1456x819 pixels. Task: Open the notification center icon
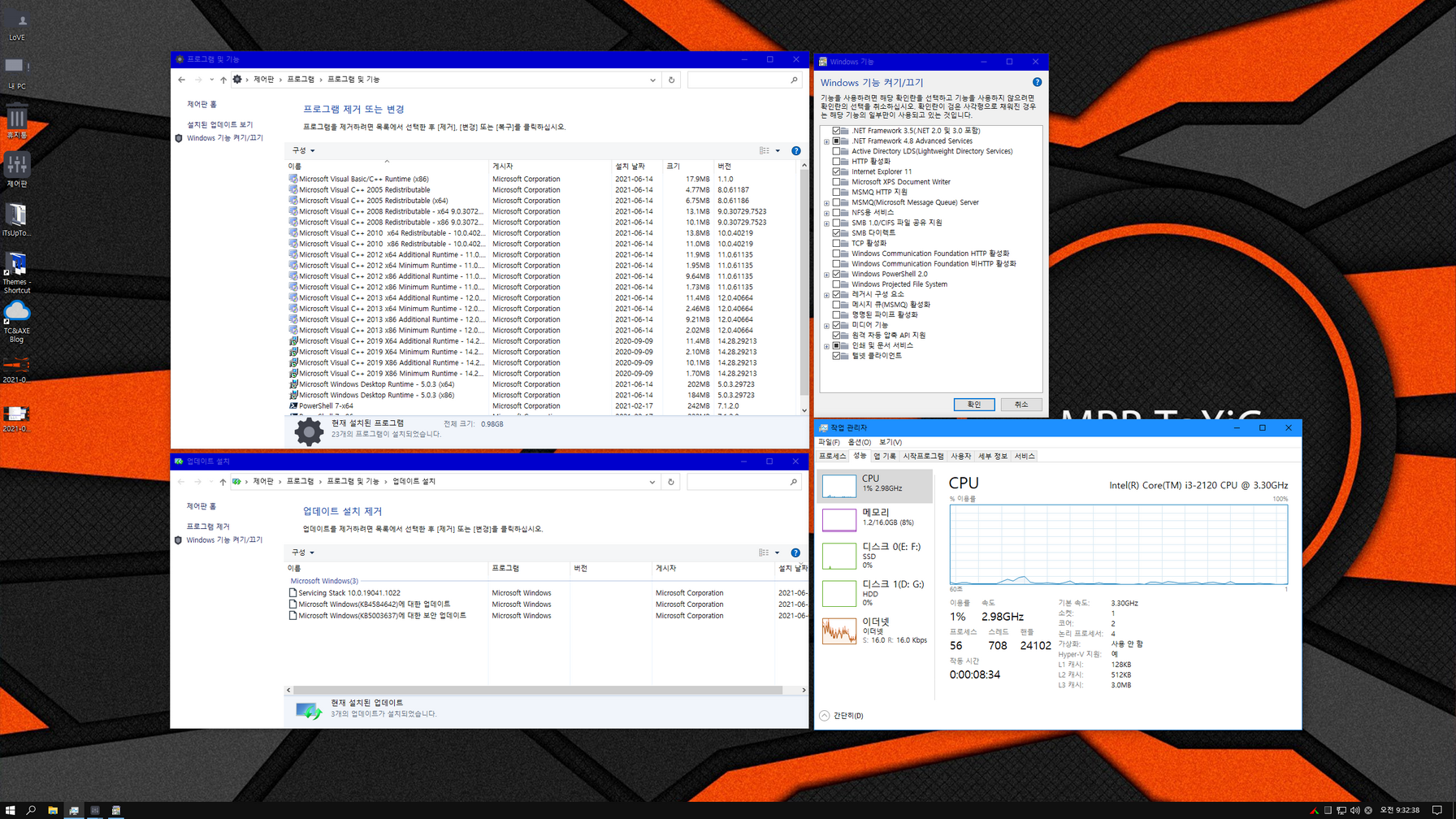click(x=1438, y=810)
